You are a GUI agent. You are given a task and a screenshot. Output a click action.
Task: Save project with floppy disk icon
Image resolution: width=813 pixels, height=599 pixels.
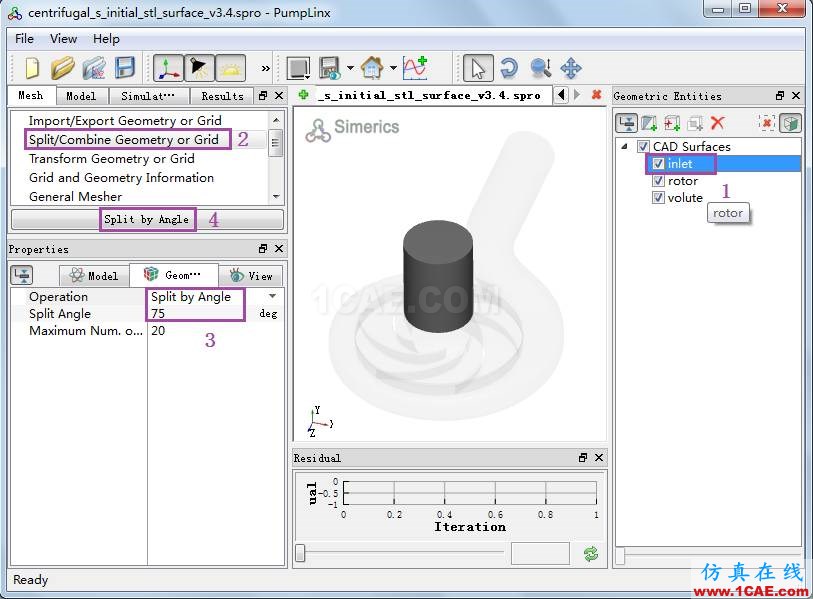(125, 68)
